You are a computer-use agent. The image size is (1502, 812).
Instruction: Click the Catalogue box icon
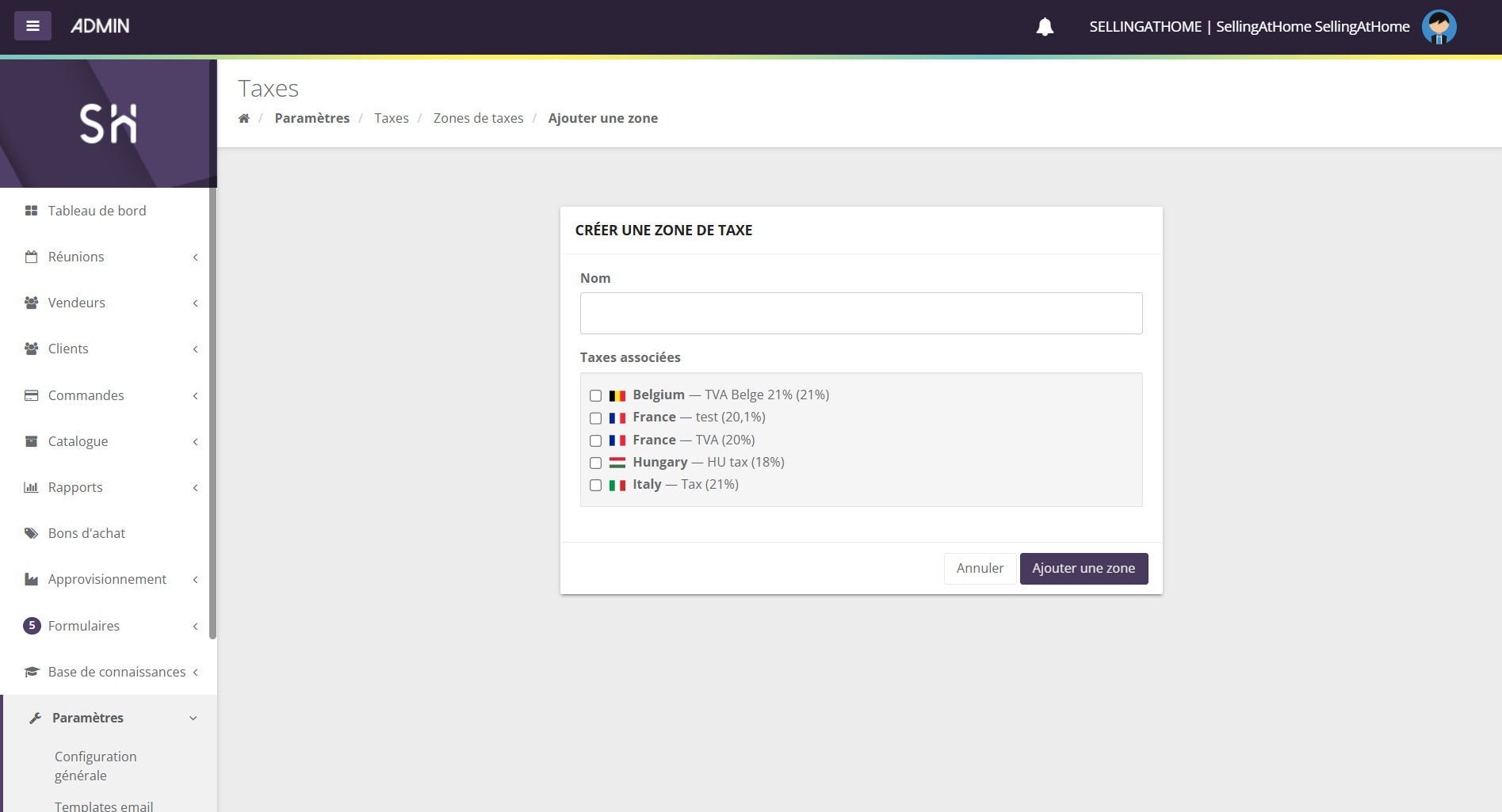coord(32,441)
